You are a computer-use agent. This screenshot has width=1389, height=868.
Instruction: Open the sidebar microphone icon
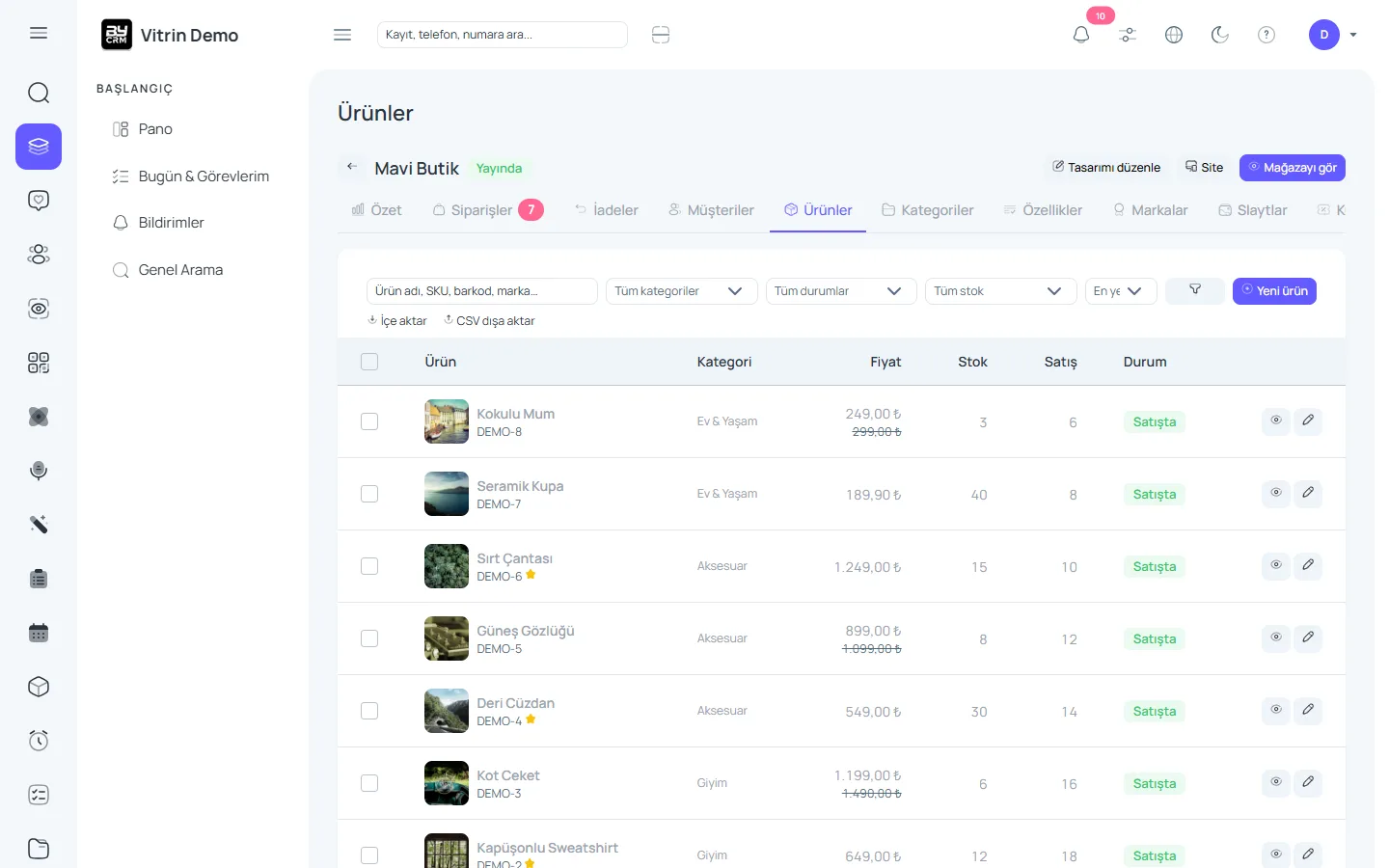(39, 471)
